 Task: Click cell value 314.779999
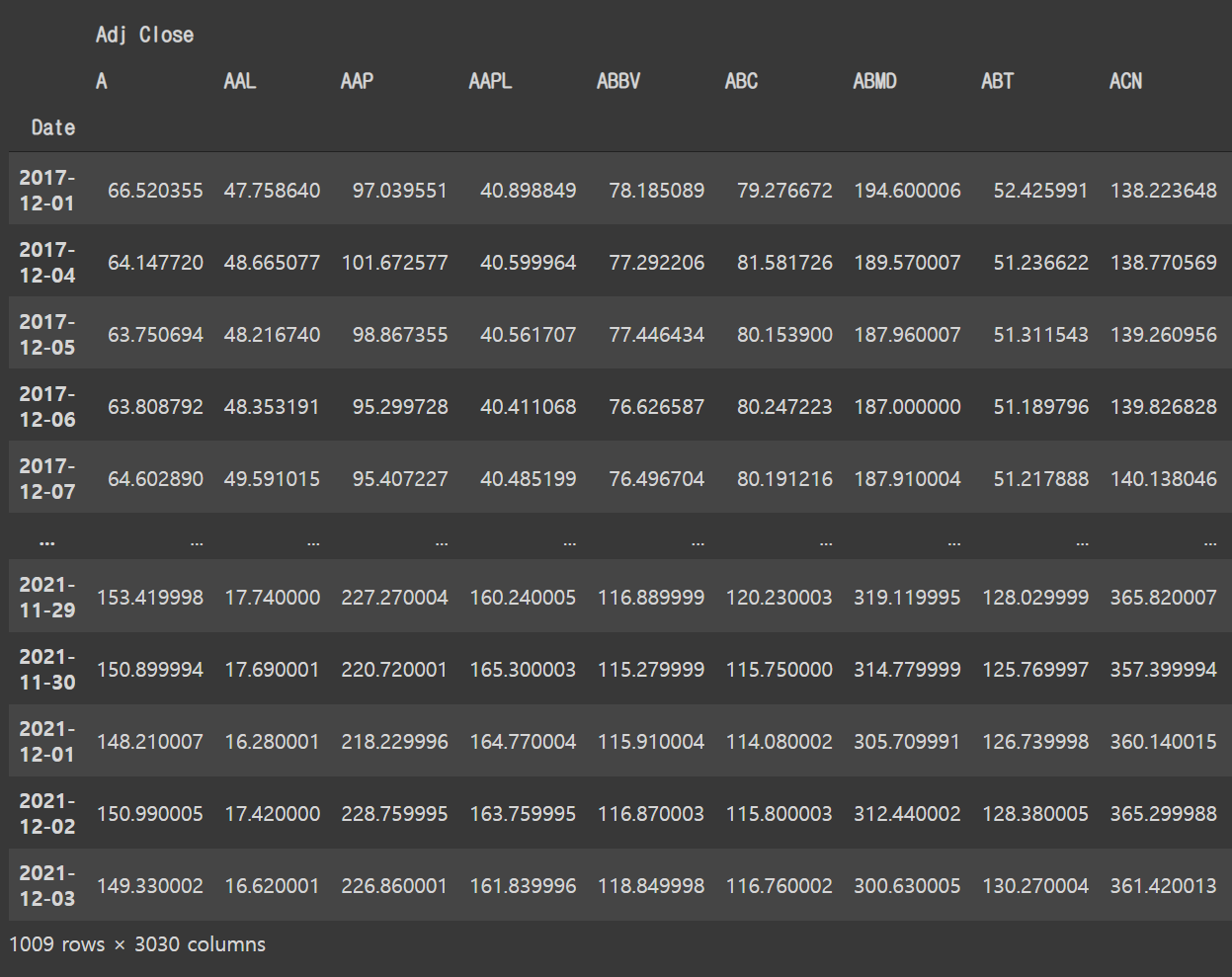907,670
